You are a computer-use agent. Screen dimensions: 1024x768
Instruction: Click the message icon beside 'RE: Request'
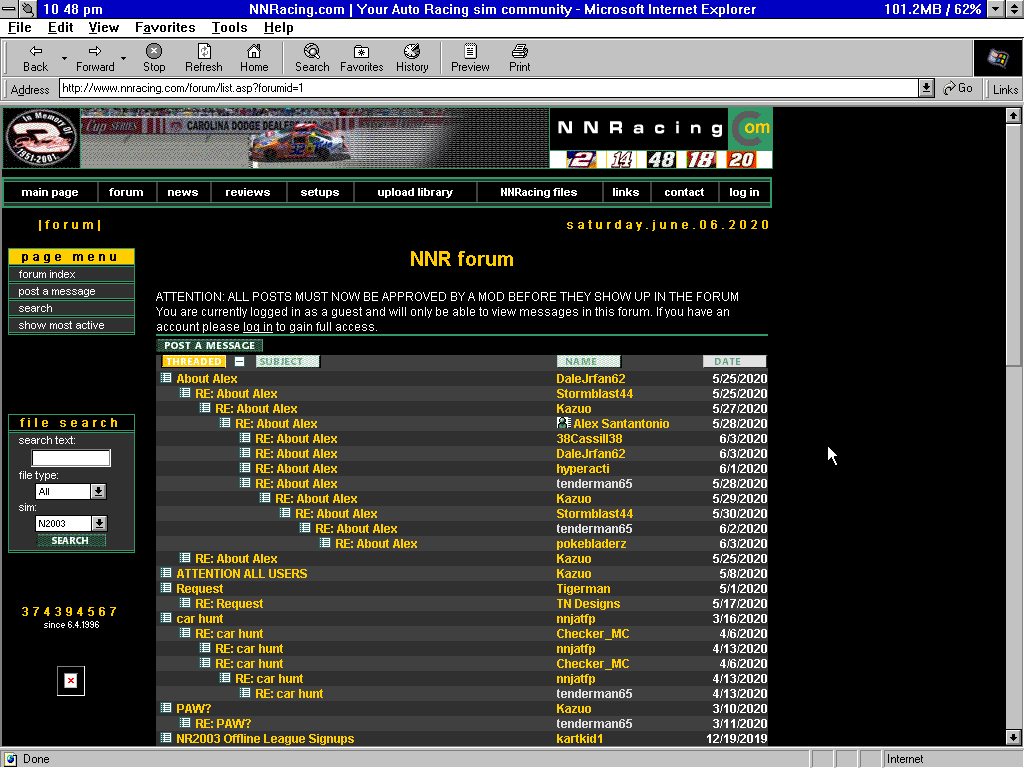(x=185, y=603)
